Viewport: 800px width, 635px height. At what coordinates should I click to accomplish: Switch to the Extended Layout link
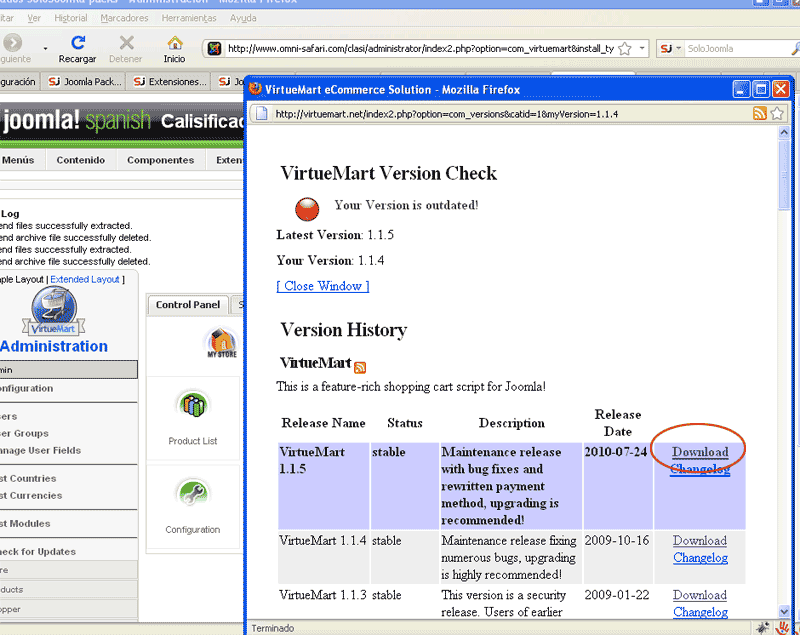pos(85,280)
